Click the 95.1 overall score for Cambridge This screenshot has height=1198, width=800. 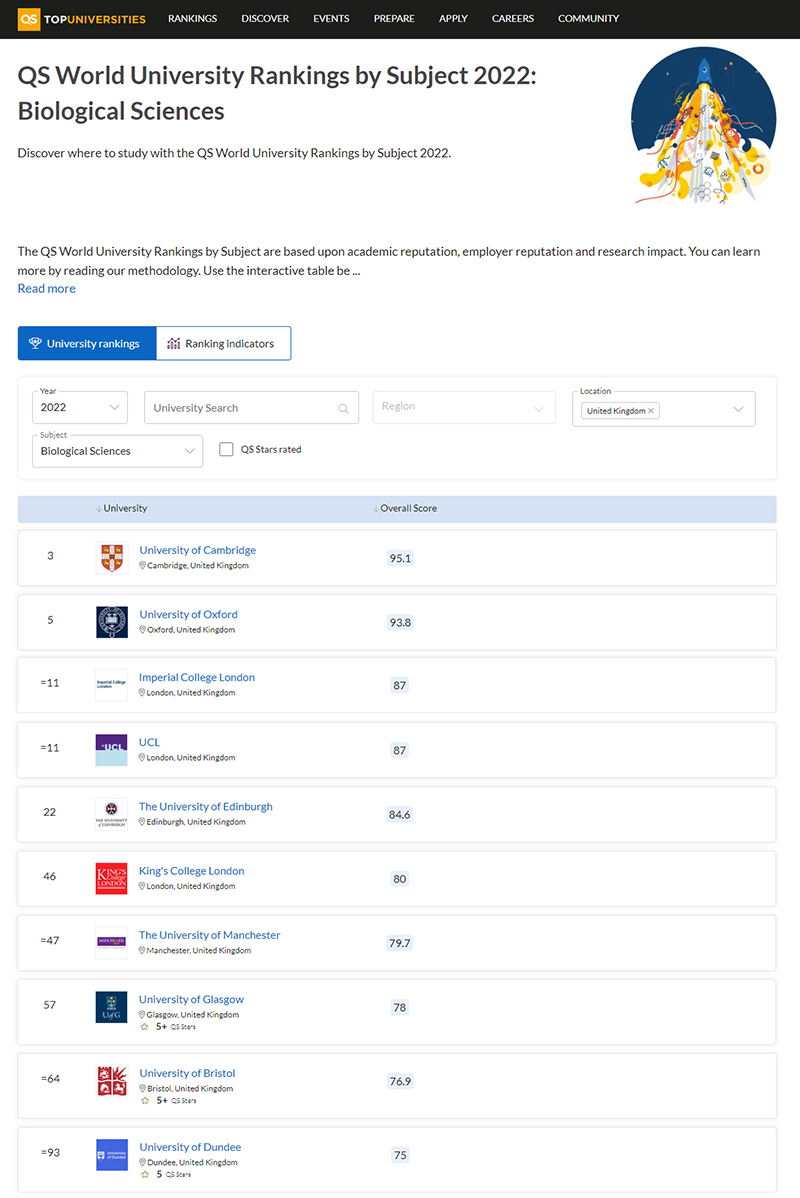click(x=400, y=559)
